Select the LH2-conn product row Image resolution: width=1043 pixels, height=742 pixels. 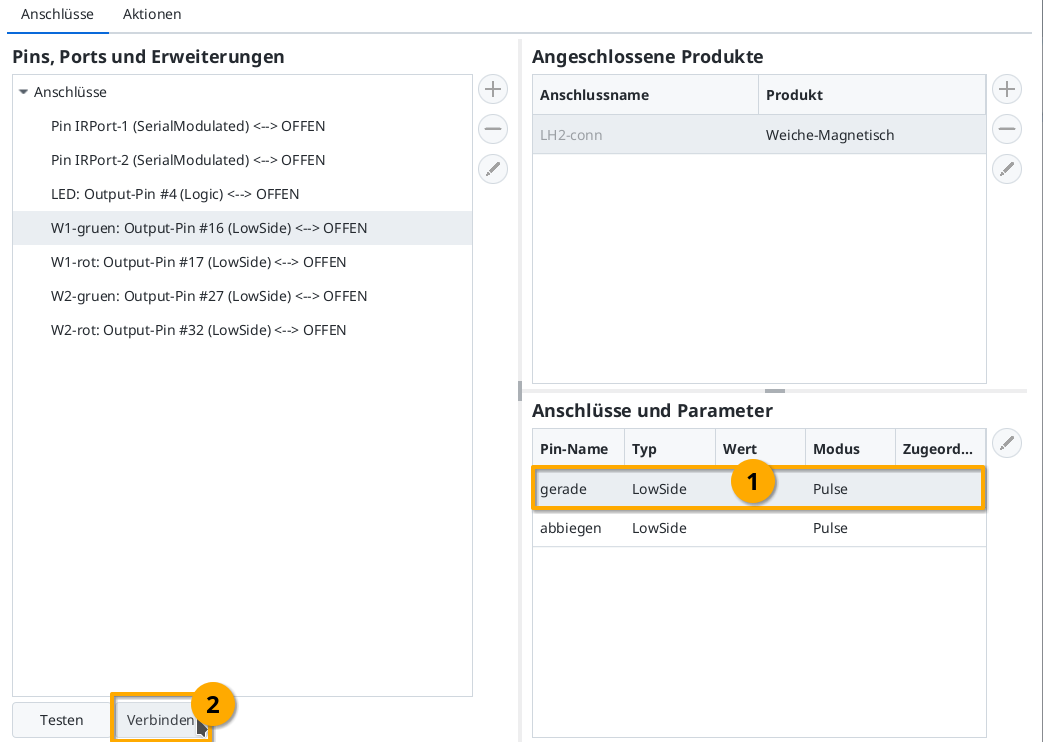700,135
